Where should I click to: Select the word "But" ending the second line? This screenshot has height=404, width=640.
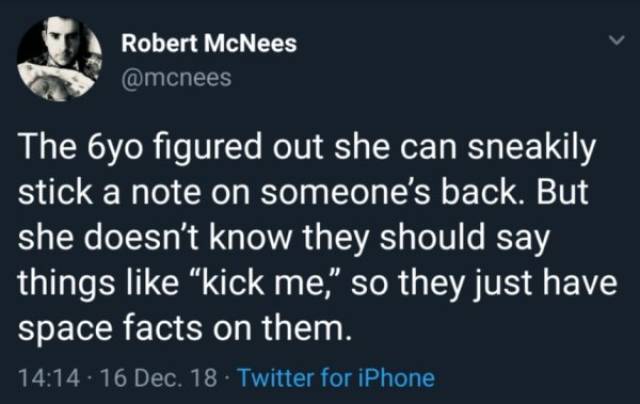[562, 192]
